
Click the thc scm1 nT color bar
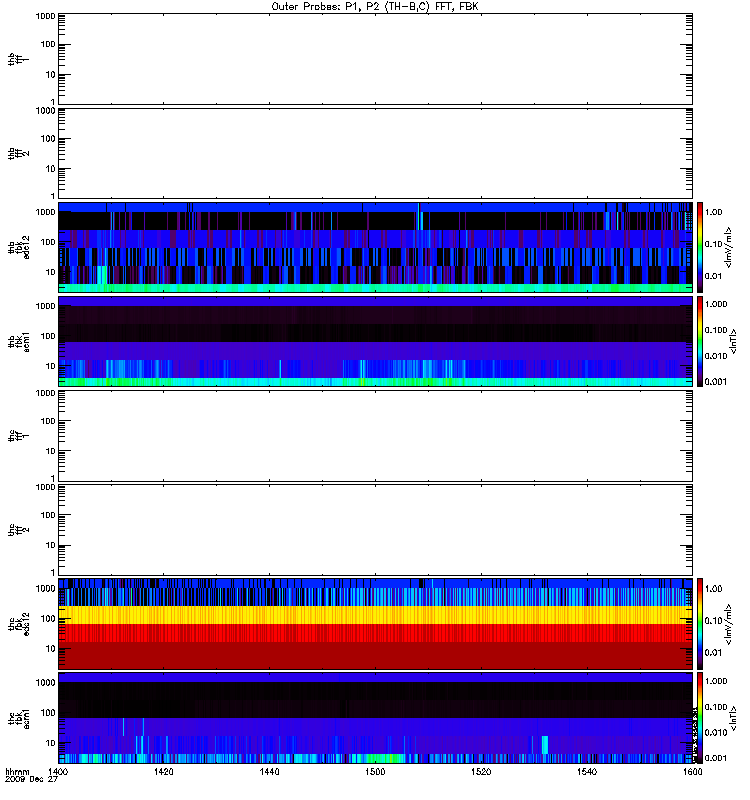[700, 718]
